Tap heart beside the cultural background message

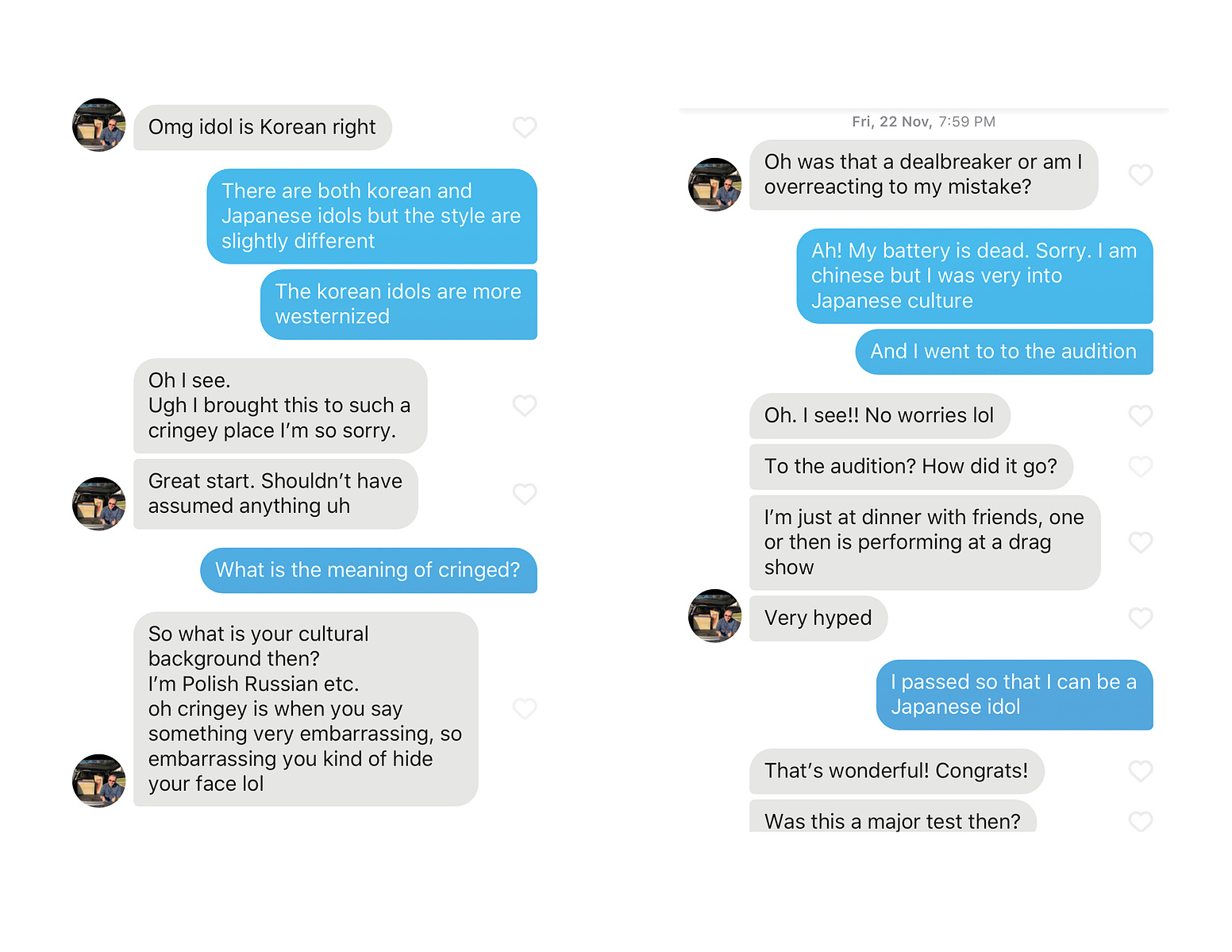click(x=525, y=708)
